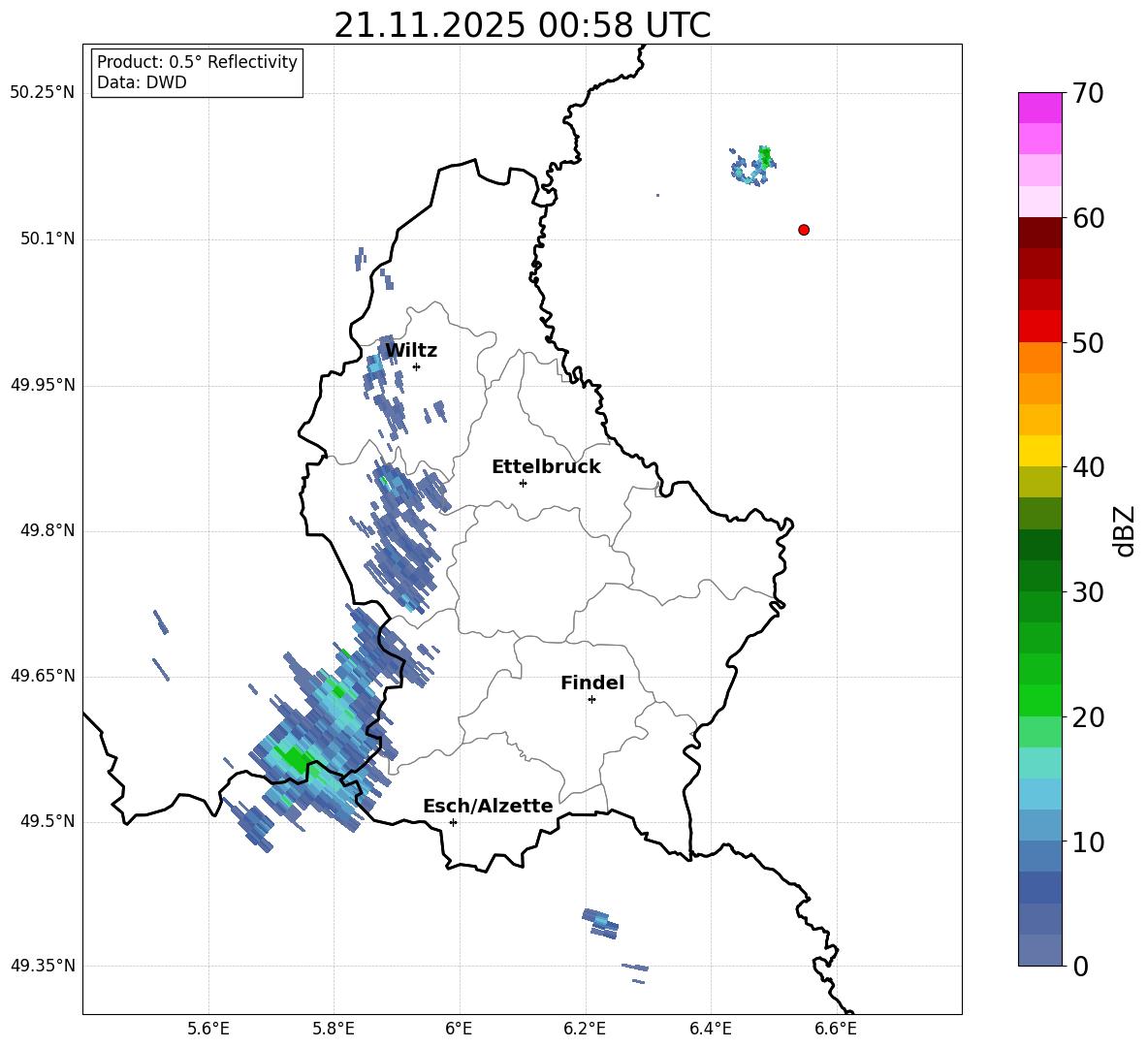Screen dimensions: 1148x1048
Task: Click the Esch/Alzette location cross marker
Action: pos(453,822)
